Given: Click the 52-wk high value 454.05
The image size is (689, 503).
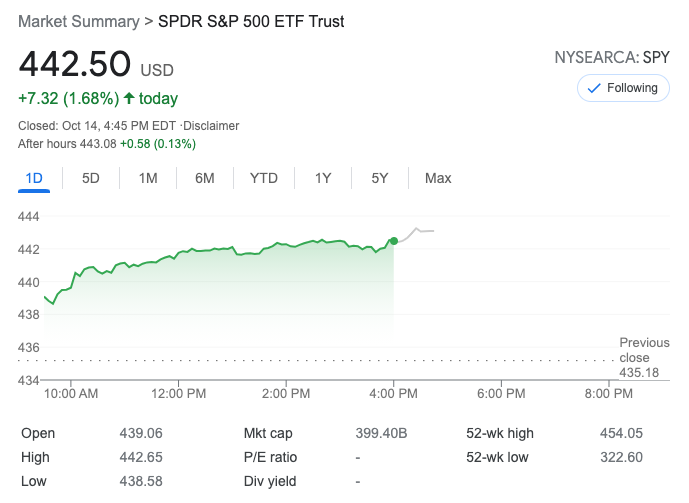Looking at the screenshot, I should coord(621,433).
